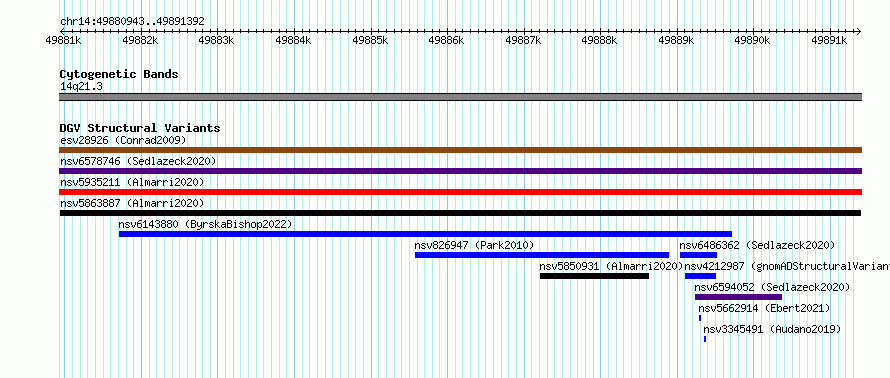
Task: Select the blue nsv6486362 variant bar
Action: click(698, 255)
